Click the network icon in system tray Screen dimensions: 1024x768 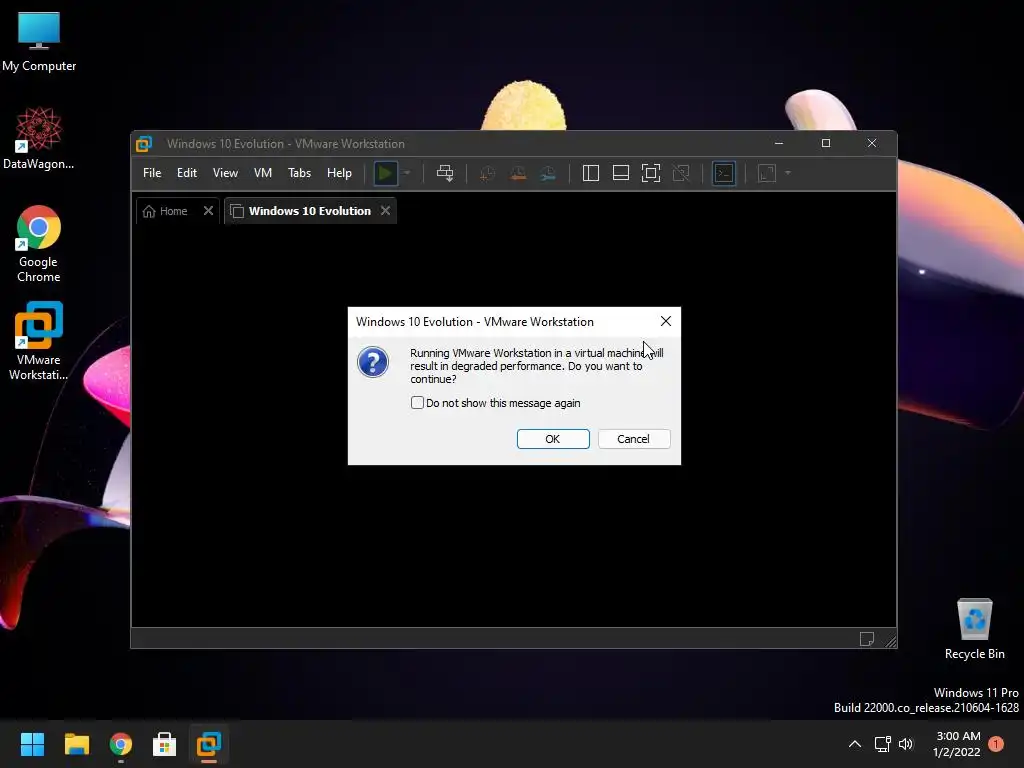click(x=882, y=744)
